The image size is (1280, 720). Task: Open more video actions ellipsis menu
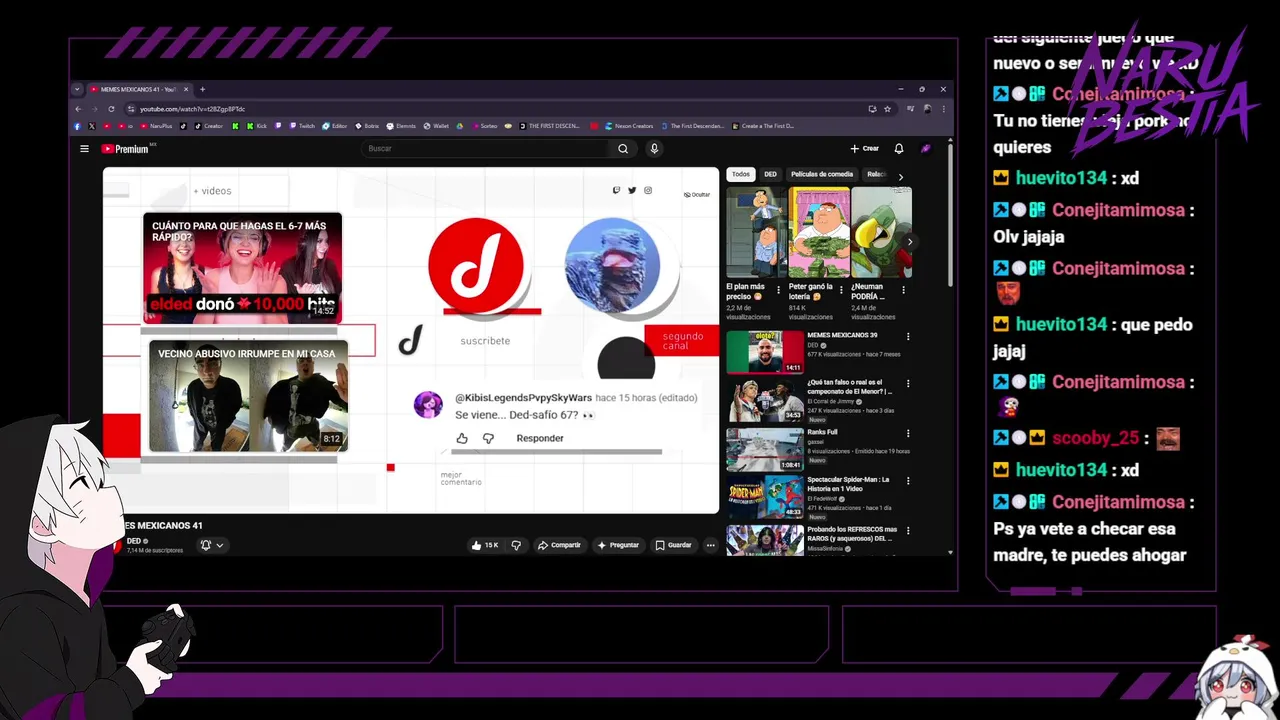click(711, 545)
